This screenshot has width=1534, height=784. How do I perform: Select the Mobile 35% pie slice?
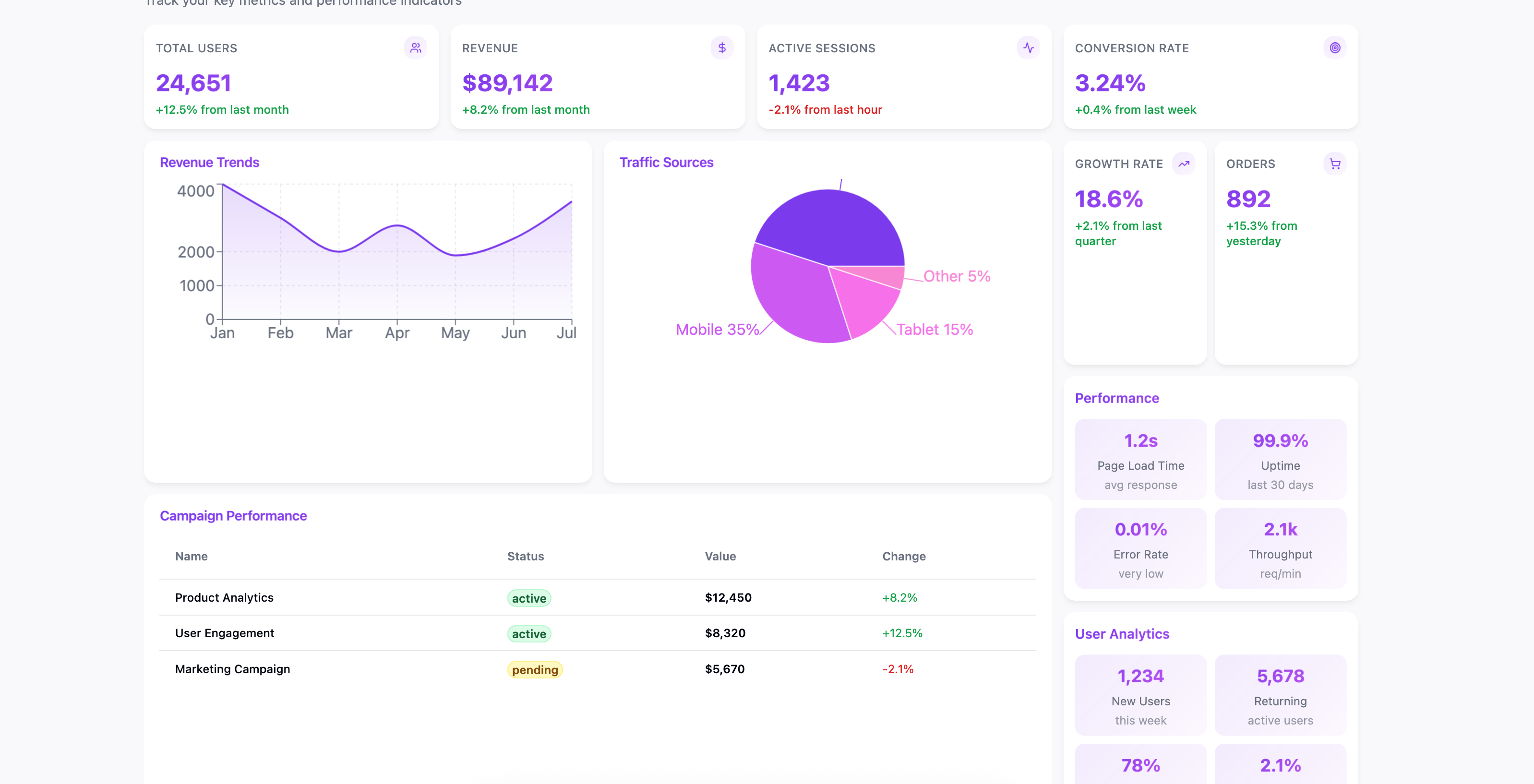point(795,297)
